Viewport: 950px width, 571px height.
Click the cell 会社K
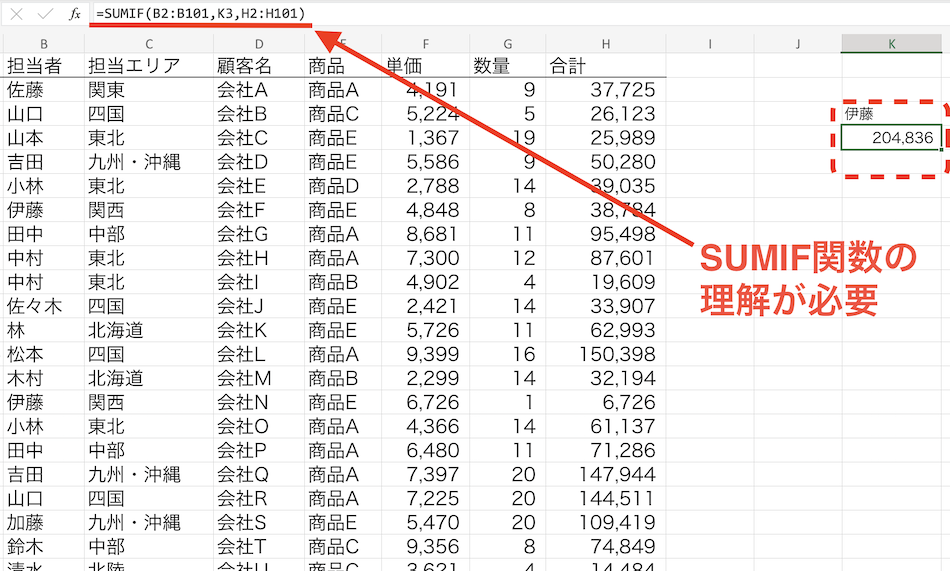259,330
